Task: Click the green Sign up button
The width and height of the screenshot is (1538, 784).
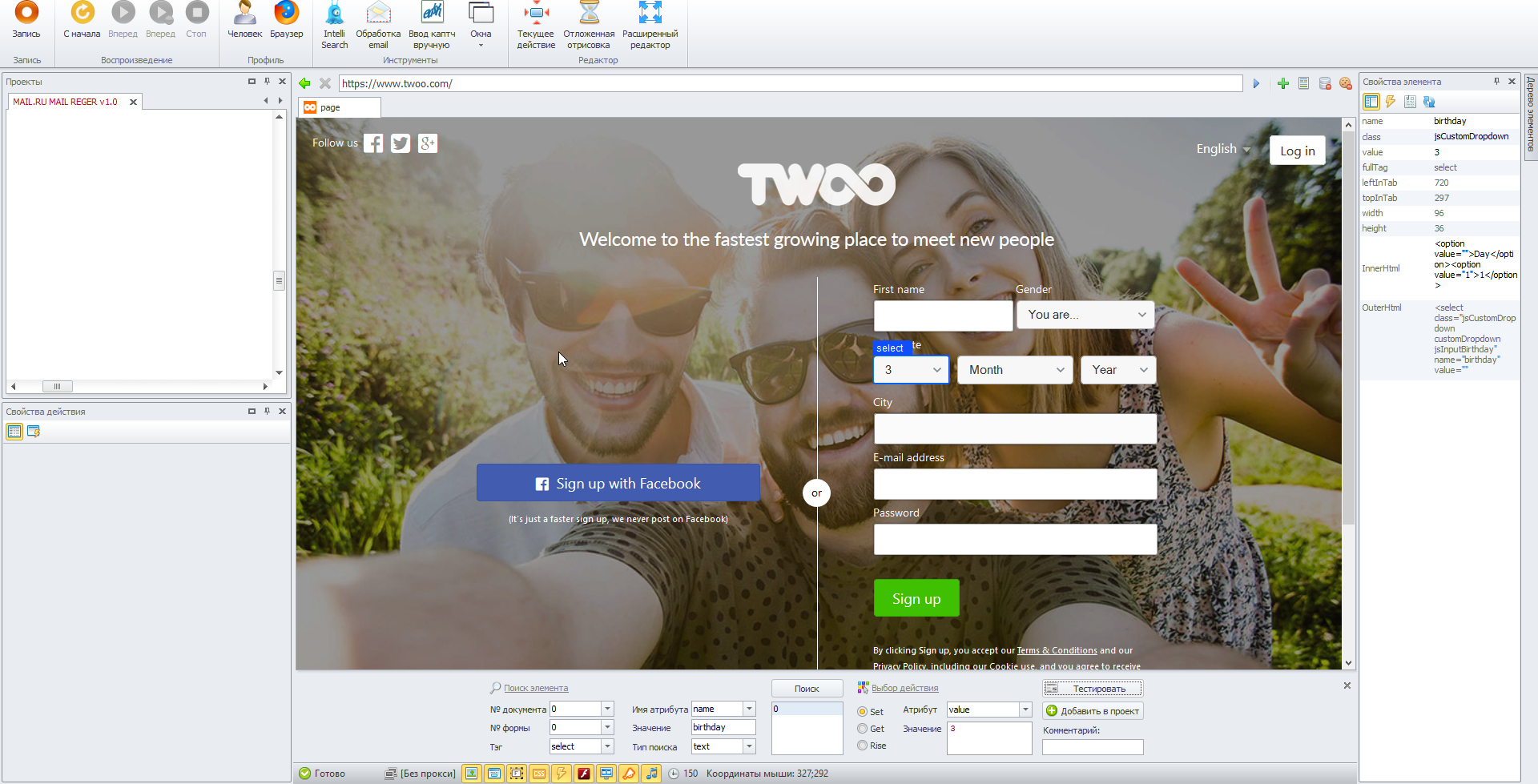Action: (916, 598)
